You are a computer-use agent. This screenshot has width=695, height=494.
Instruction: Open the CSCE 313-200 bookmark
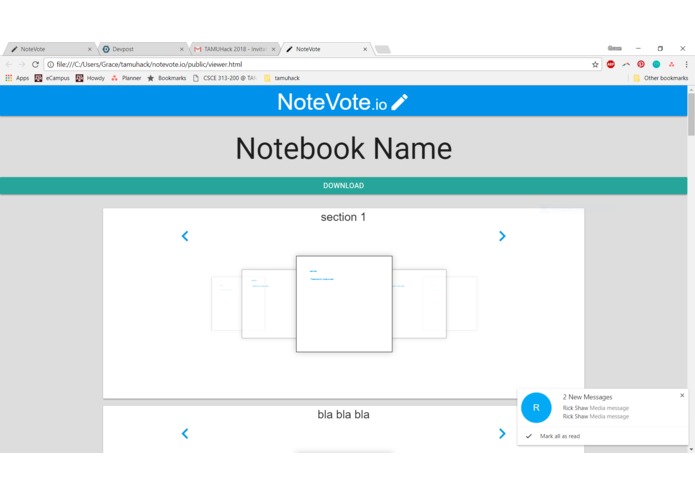click(x=225, y=78)
